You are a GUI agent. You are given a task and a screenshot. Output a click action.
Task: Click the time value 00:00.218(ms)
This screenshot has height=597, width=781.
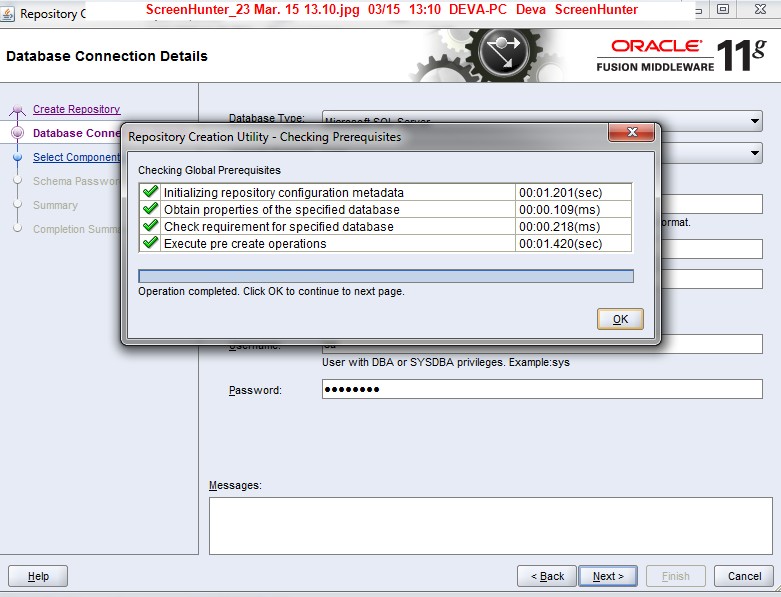(559, 227)
